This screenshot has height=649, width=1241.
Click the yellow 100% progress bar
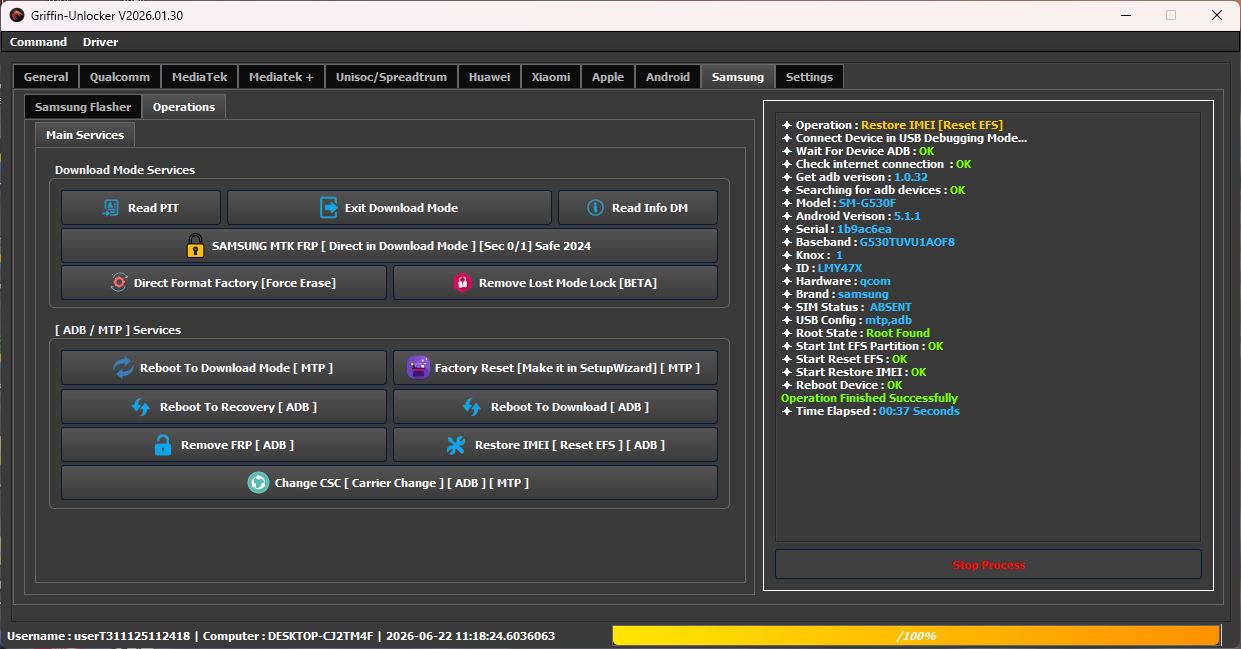916,635
